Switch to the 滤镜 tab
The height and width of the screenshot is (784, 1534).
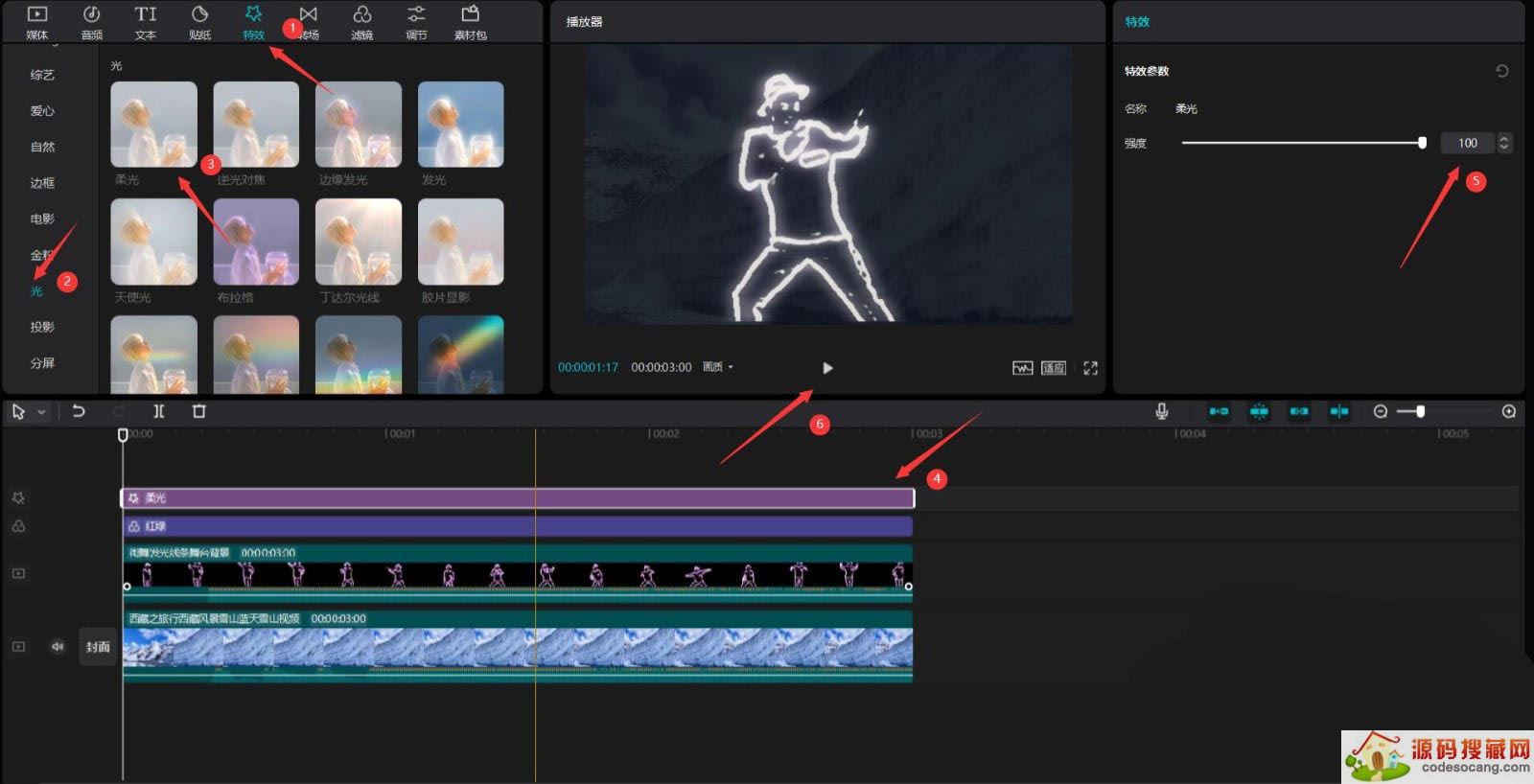(x=361, y=23)
